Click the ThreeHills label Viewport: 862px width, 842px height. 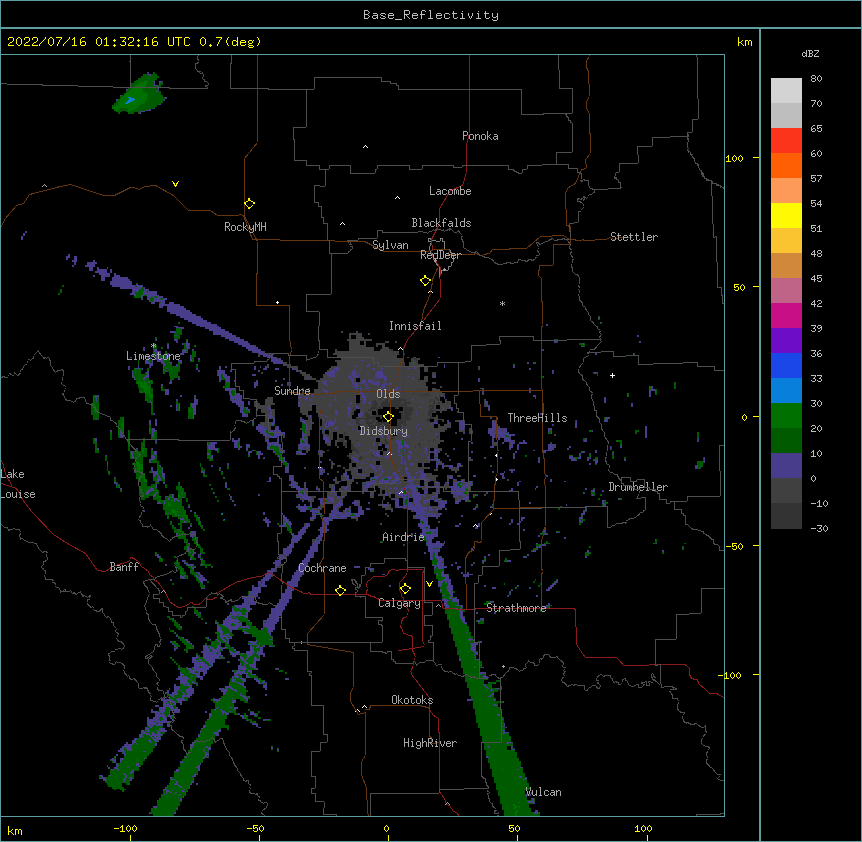pos(537,418)
